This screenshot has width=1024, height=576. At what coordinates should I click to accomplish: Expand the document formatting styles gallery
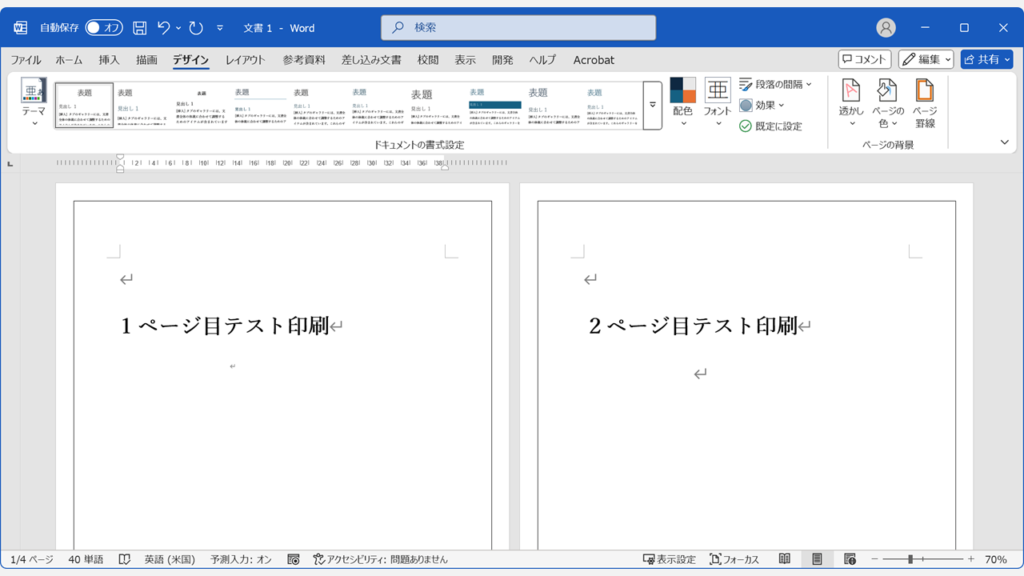(x=652, y=105)
